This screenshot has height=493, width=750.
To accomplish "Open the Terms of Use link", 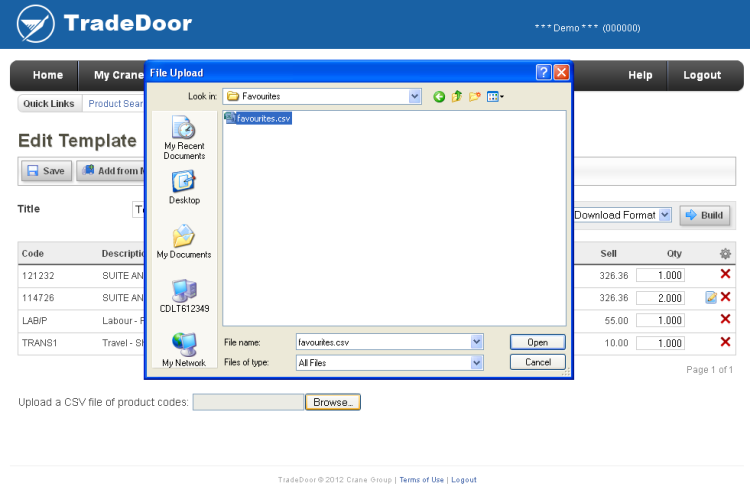I will [x=421, y=480].
